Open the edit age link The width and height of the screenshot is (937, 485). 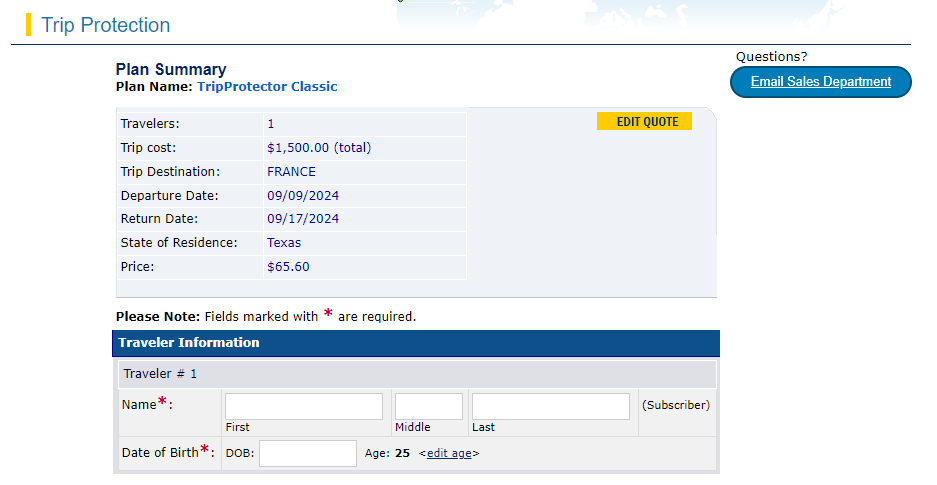[x=449, y=453]
